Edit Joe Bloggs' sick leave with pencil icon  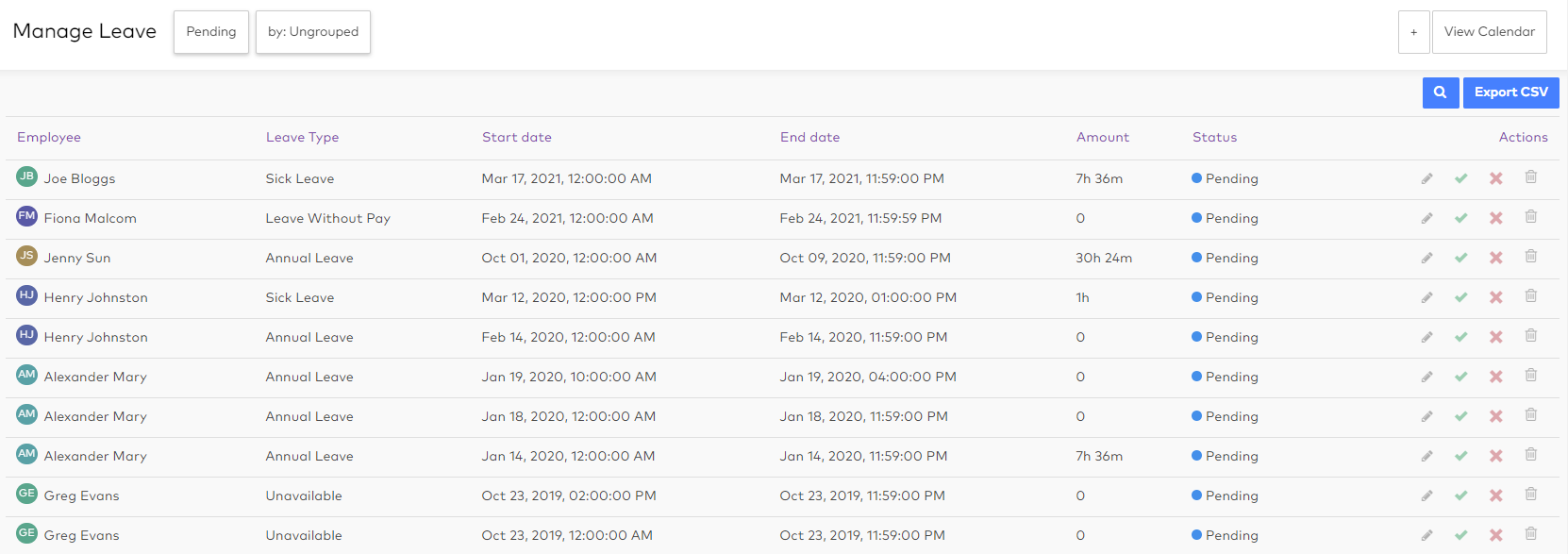click(1426, 178)
